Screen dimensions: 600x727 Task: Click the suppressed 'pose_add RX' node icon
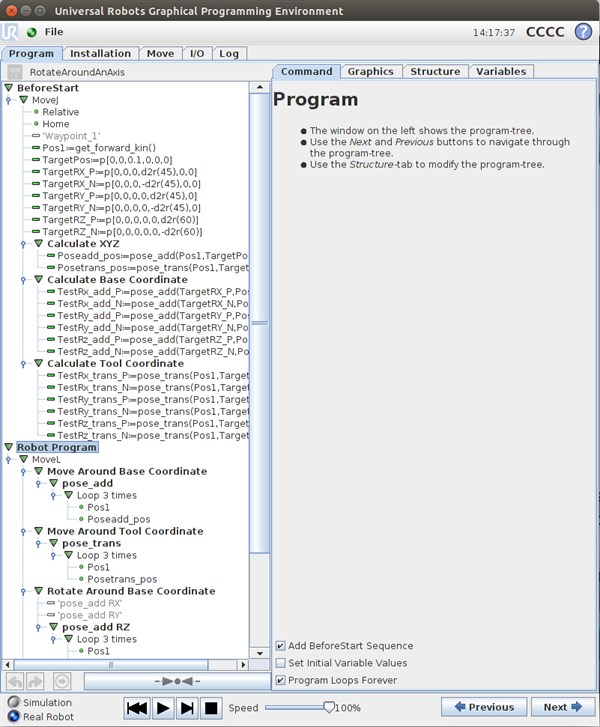click(x=51, y=603)
